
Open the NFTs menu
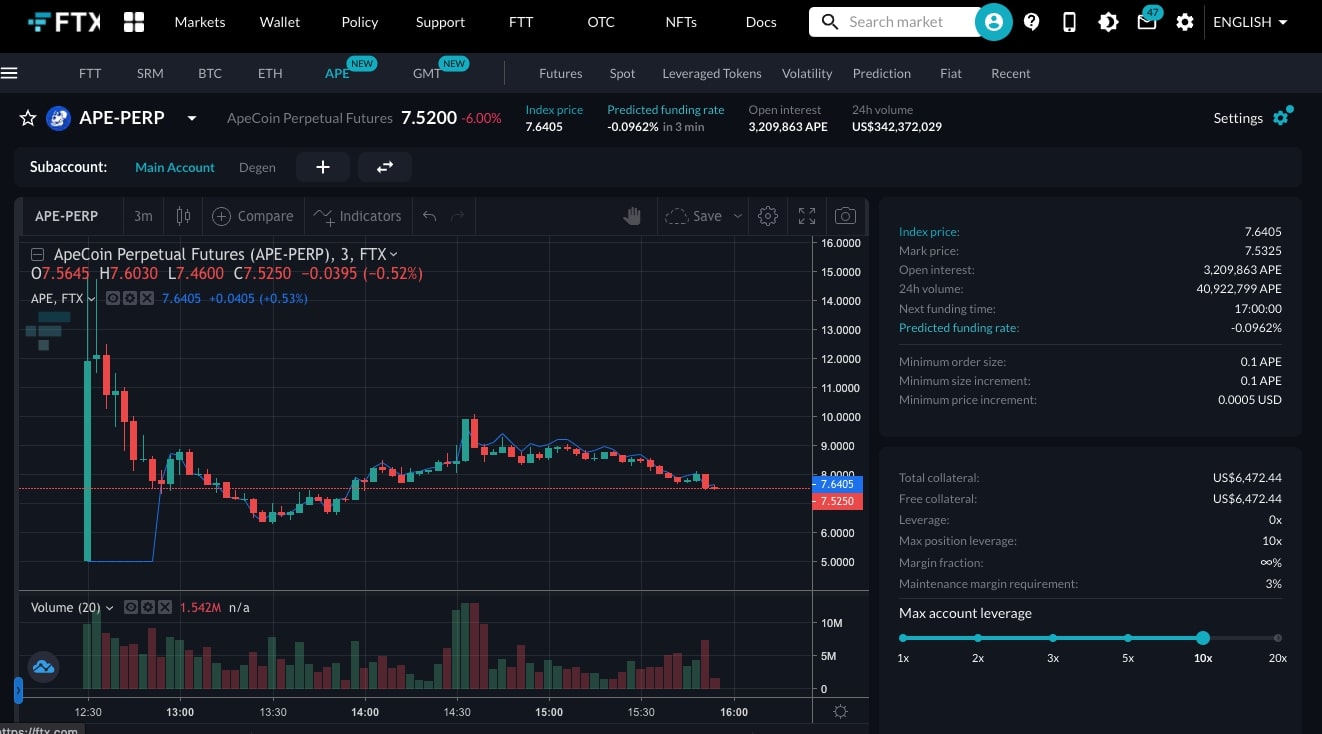point(681,22)
